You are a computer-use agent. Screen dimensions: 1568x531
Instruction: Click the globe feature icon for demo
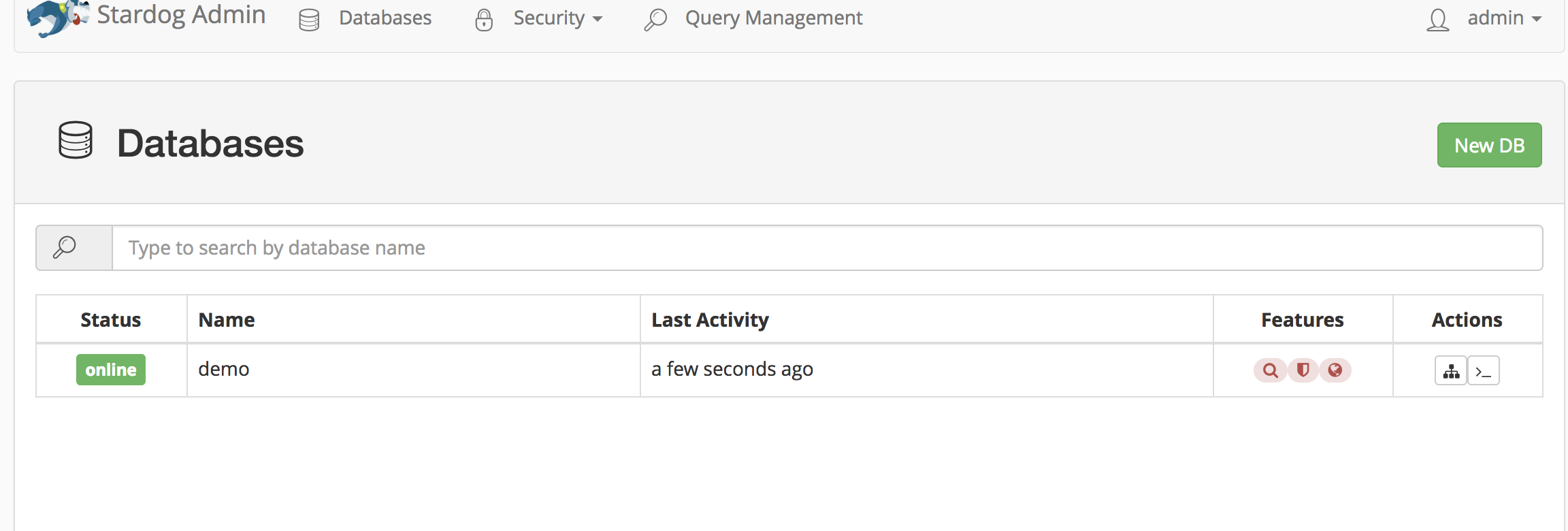(x=1335, y=370)
